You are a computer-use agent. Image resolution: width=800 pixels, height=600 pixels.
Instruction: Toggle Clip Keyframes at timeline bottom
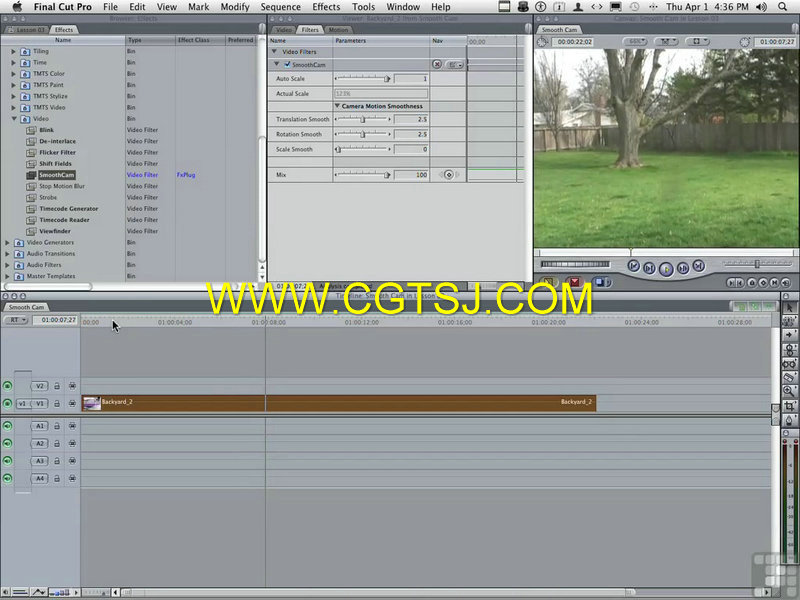pyautogui.click(x=20, y=592)
